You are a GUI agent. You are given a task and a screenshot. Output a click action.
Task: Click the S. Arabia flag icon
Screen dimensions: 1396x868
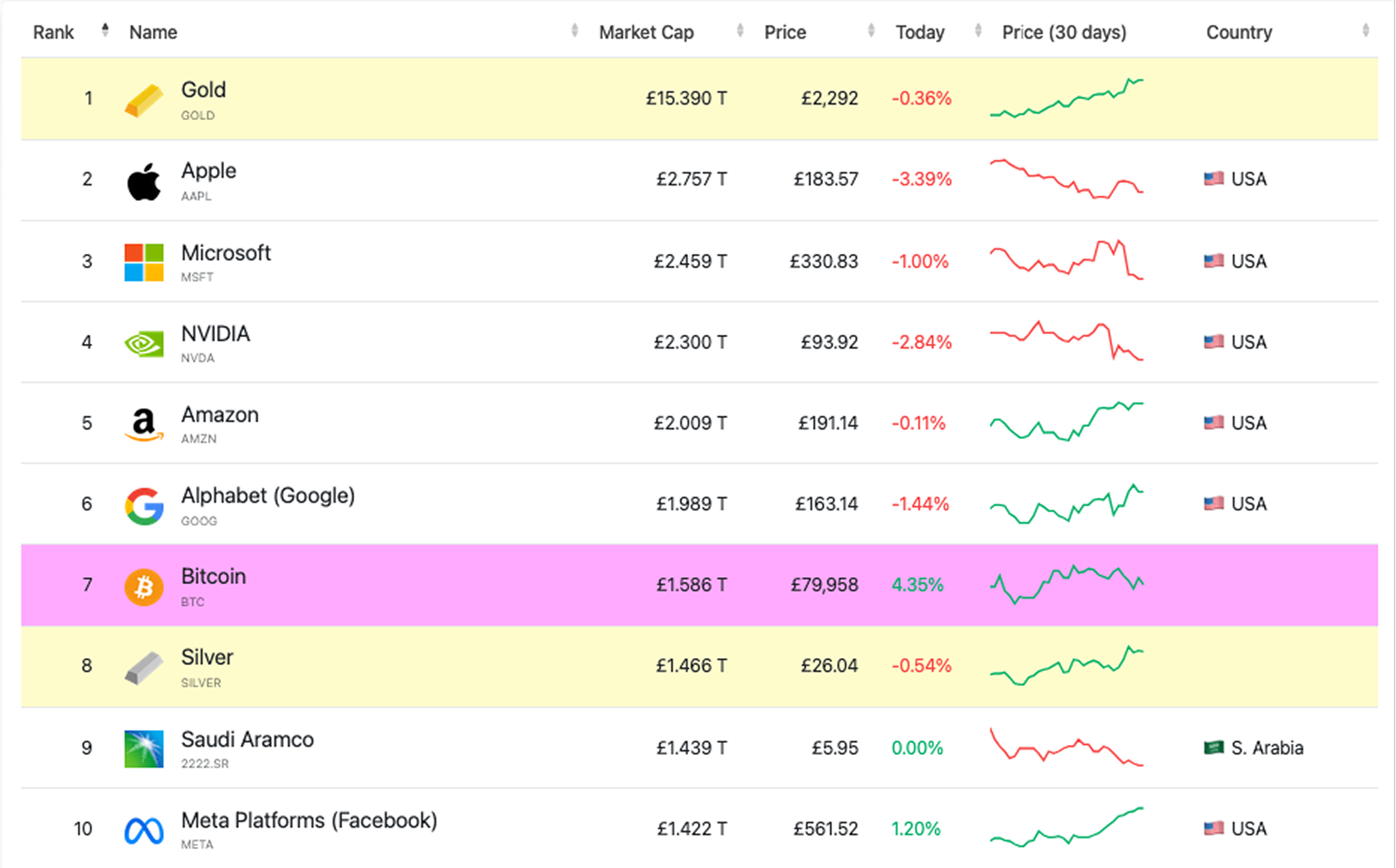coord(1213,747)
